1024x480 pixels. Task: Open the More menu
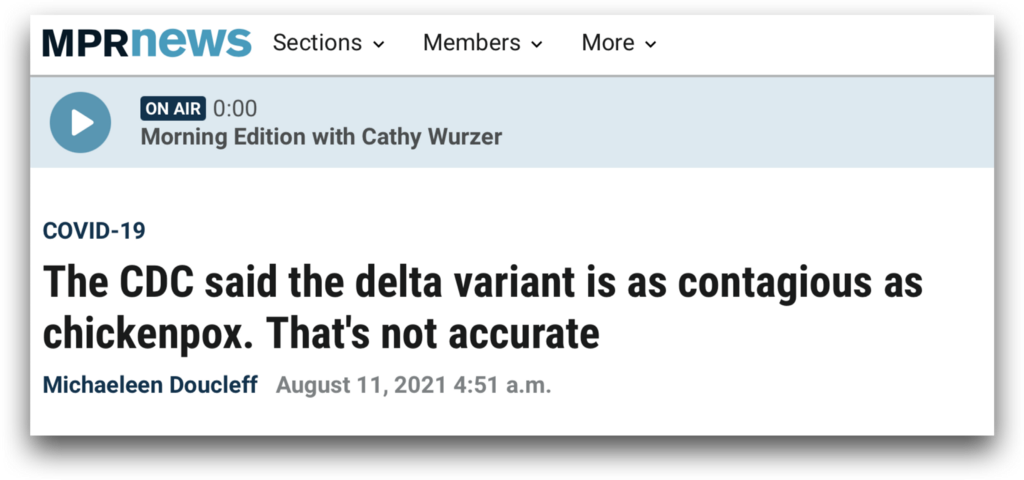click(x=608, y=43)
